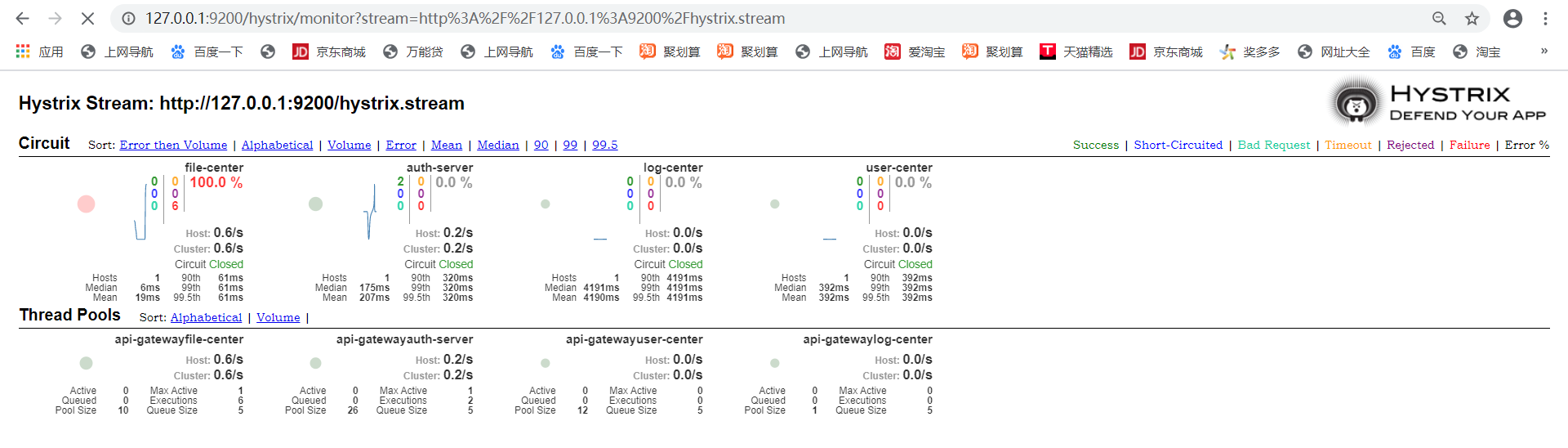
Task: Click the user-center circuit status dot
Action: coord(775,204)
